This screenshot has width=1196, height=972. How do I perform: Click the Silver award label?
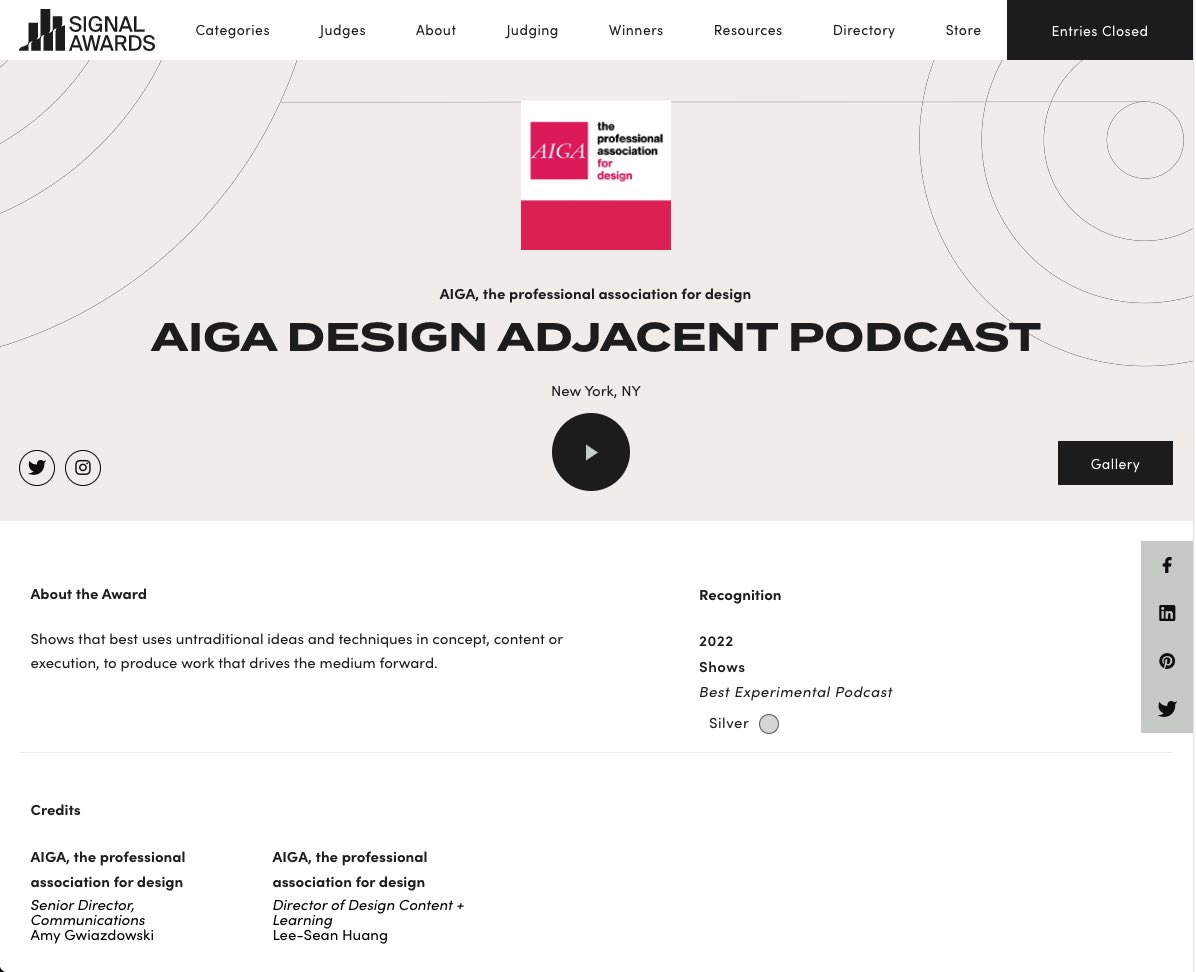tap(728, 723)
